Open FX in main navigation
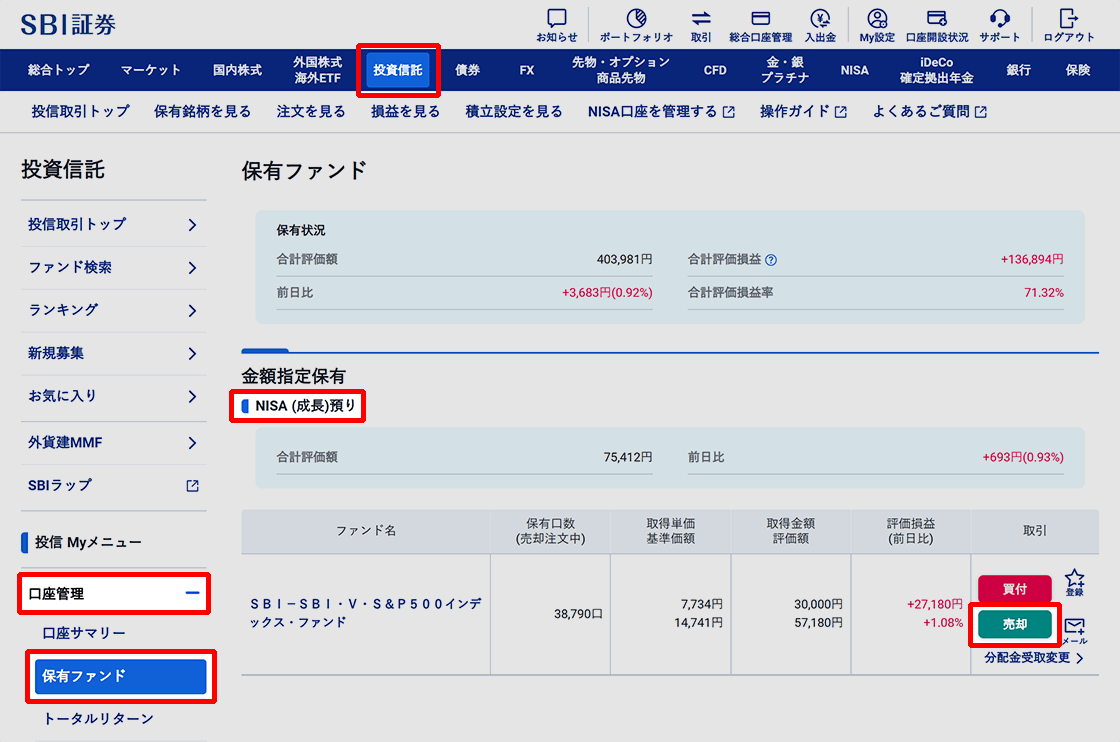 tap(526, 70)
